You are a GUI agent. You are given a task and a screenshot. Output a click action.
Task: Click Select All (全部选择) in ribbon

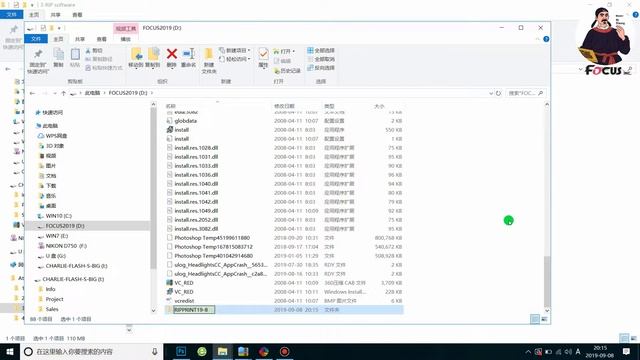[x=321, y=51]
